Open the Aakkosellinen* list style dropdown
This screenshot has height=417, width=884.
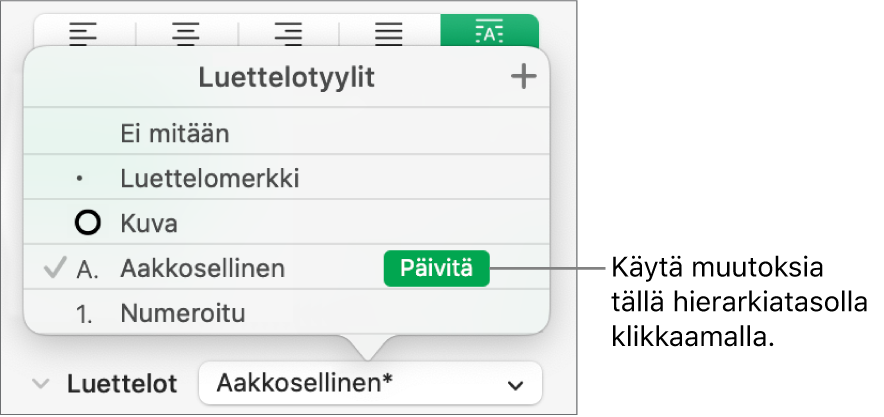369,384
